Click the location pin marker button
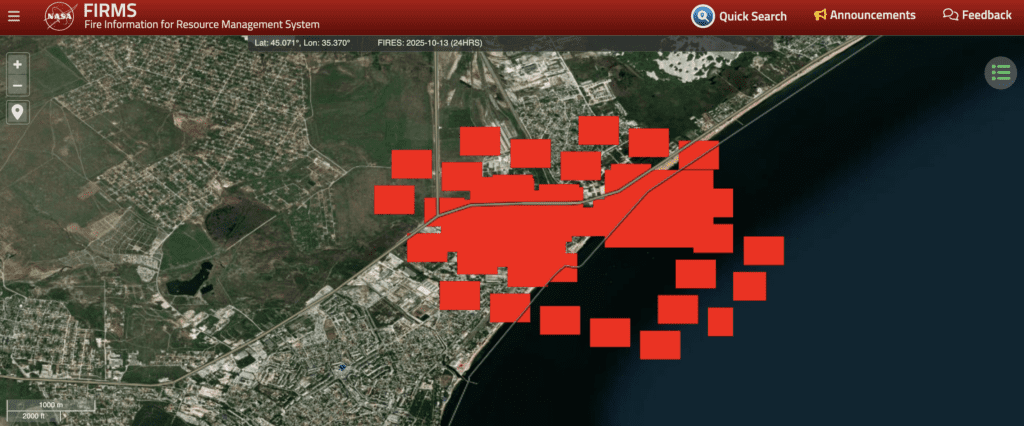This screenshot has height=426, width=1024. point(17,111)
